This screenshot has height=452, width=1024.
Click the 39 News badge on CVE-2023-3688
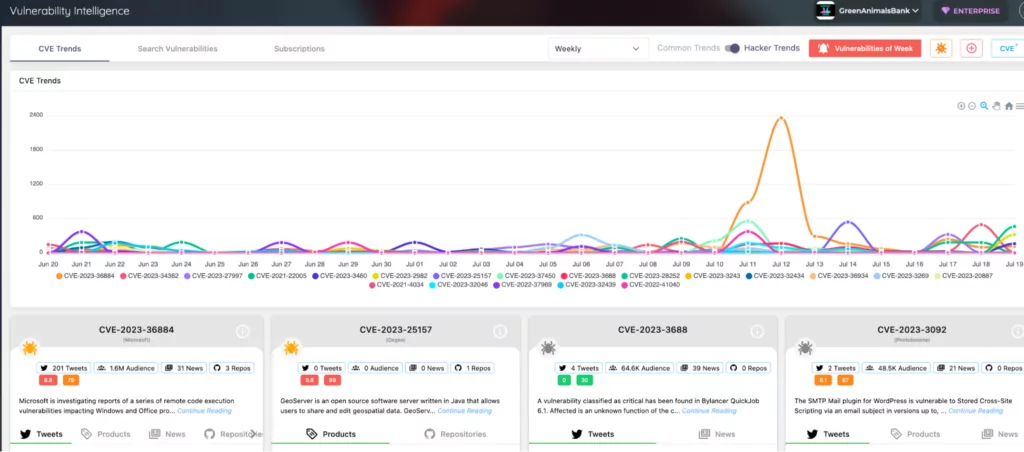coord(699,368)
